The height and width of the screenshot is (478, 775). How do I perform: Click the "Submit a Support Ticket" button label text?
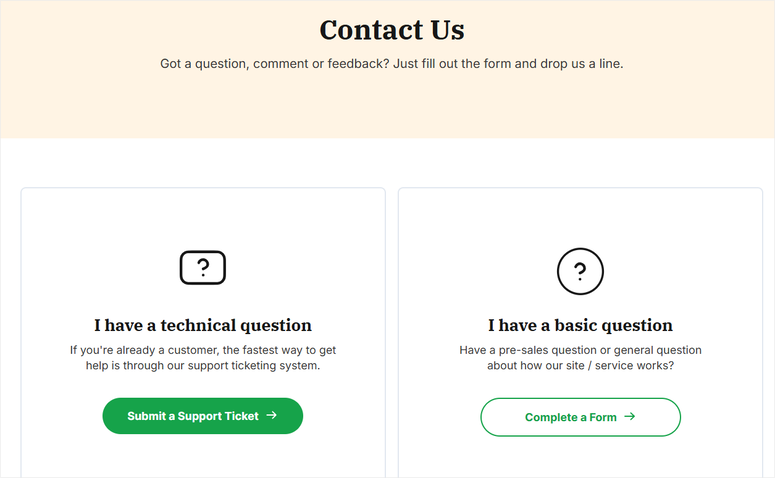pyautogui.click(x=193, y=416)
